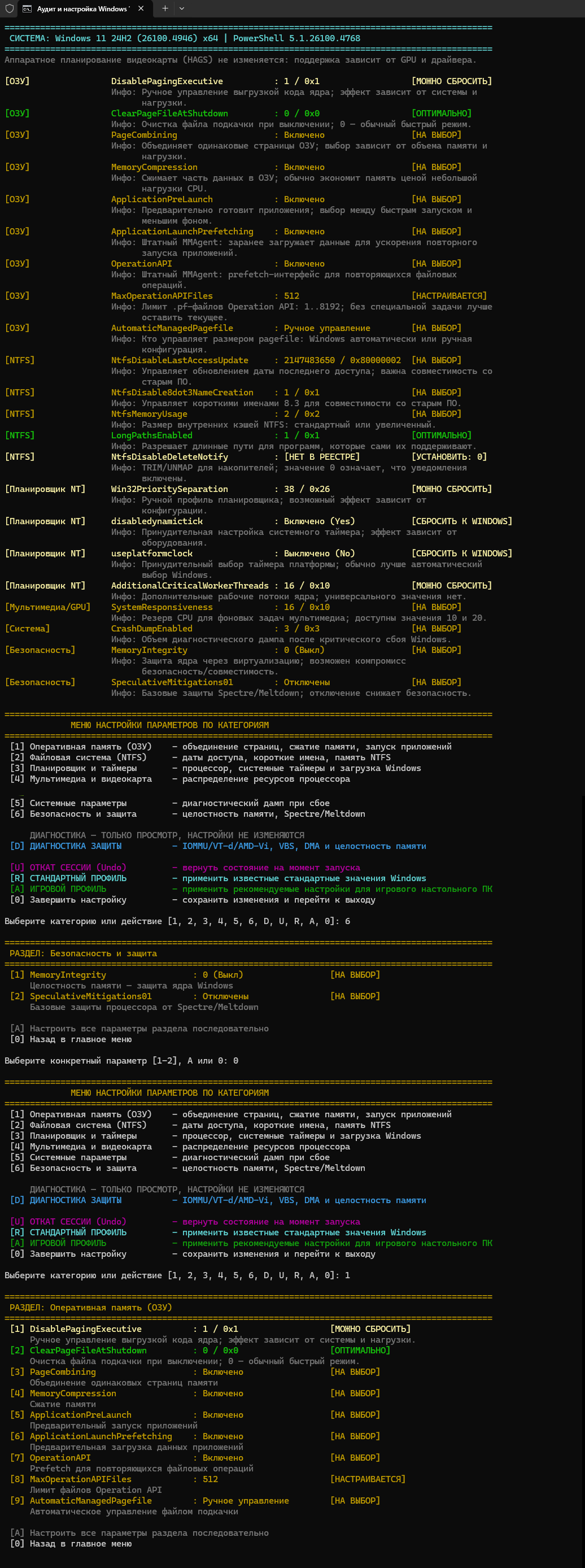Click the '[УСТАНОВИТЬ: 0]' status label

pyautogui.click(x=449, y=456)
